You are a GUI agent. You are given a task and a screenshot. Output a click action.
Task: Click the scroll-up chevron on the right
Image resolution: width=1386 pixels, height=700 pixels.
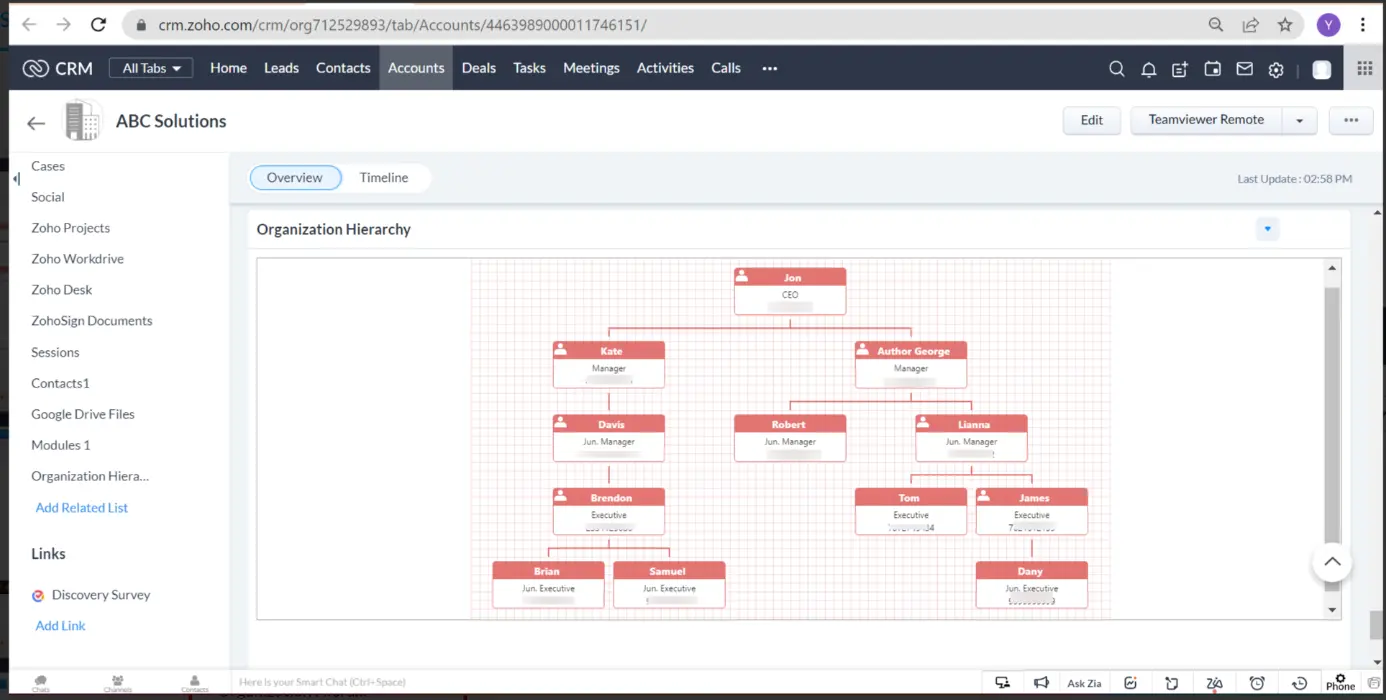1332,562
